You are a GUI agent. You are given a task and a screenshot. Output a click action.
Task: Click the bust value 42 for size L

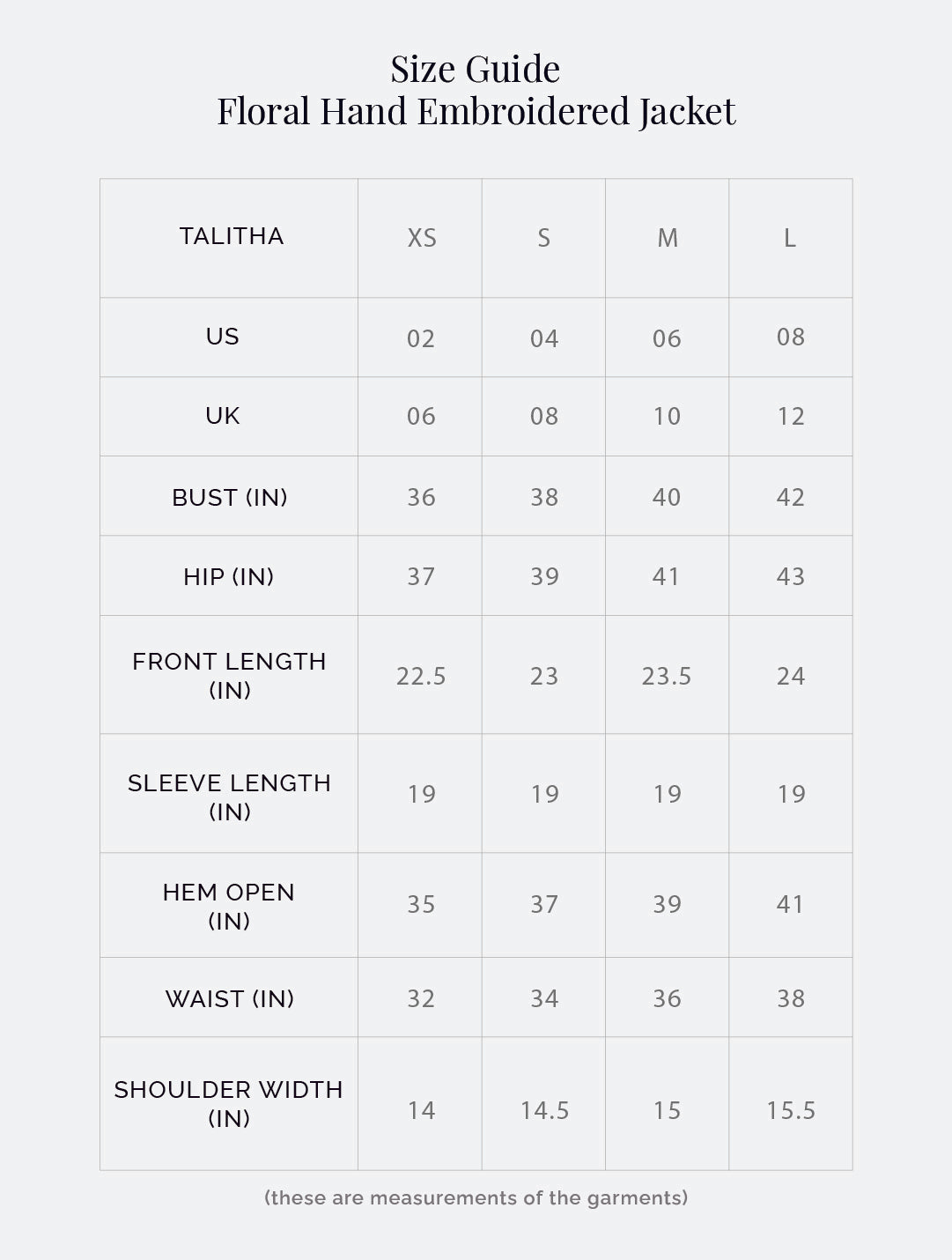pyautogui.click(x=791, y=497)
